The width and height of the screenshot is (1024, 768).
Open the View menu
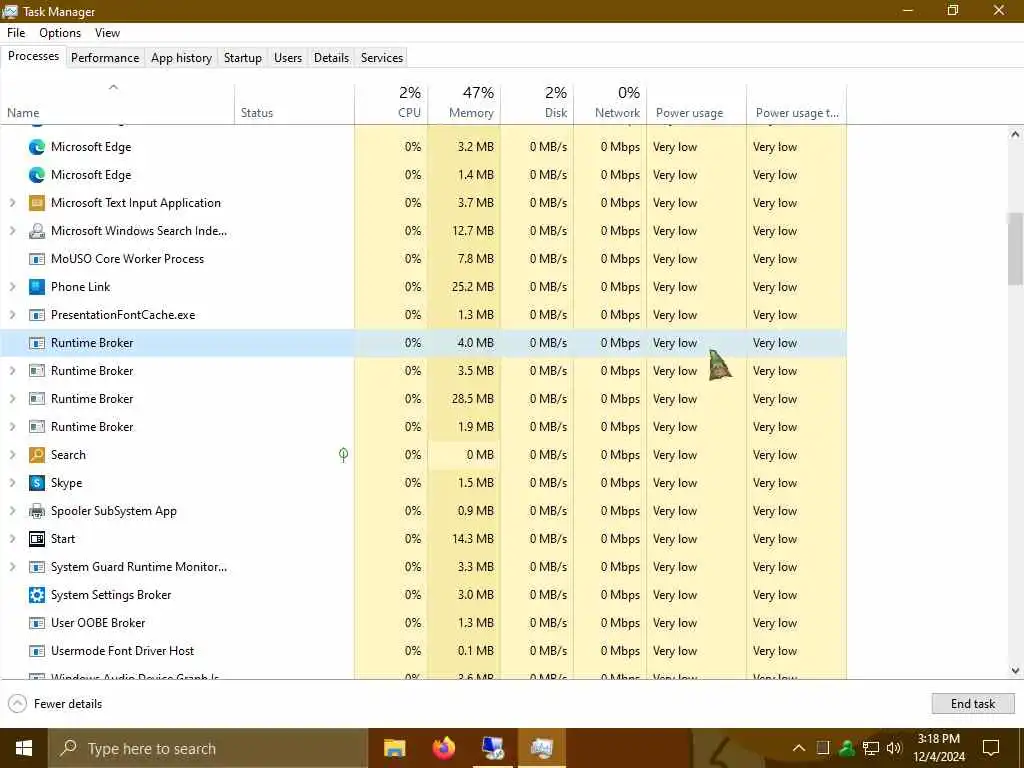tap(107, 33)
